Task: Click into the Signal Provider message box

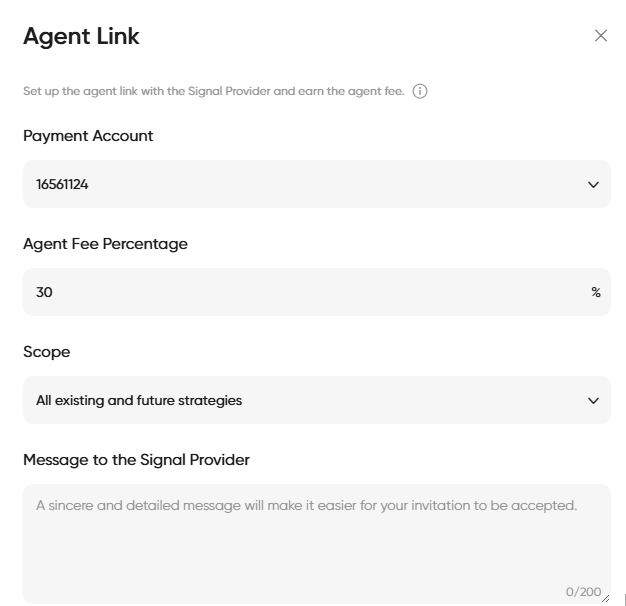Action: pos(316,540)
